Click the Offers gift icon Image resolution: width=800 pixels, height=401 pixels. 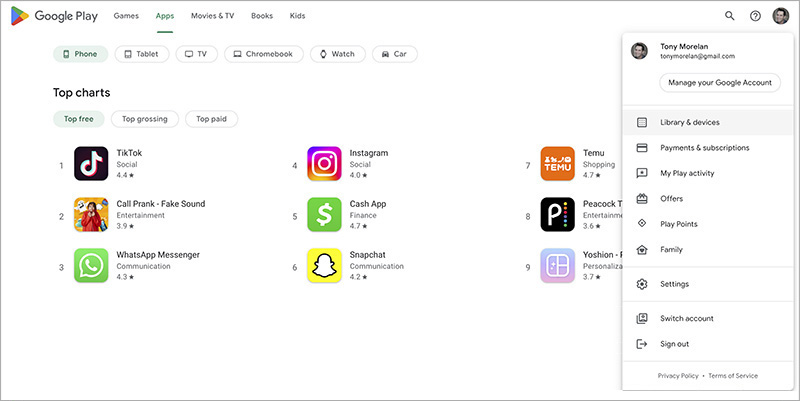tap(642, 198)
